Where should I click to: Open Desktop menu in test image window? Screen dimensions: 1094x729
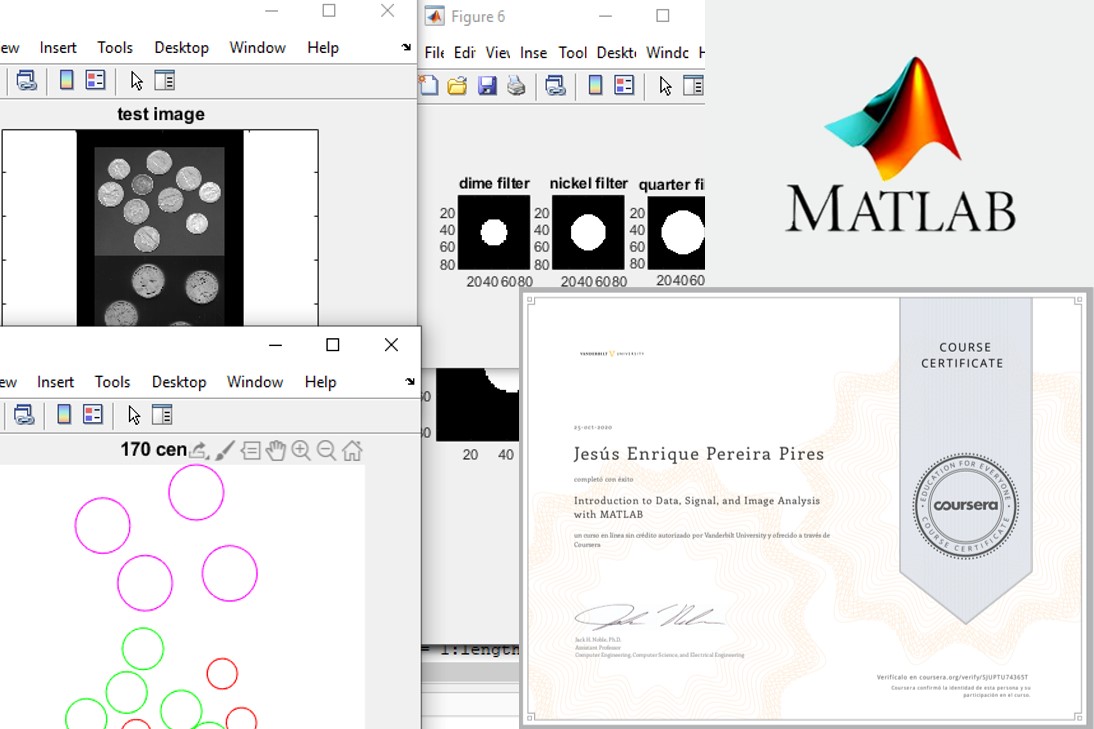[x=181, y=47]
